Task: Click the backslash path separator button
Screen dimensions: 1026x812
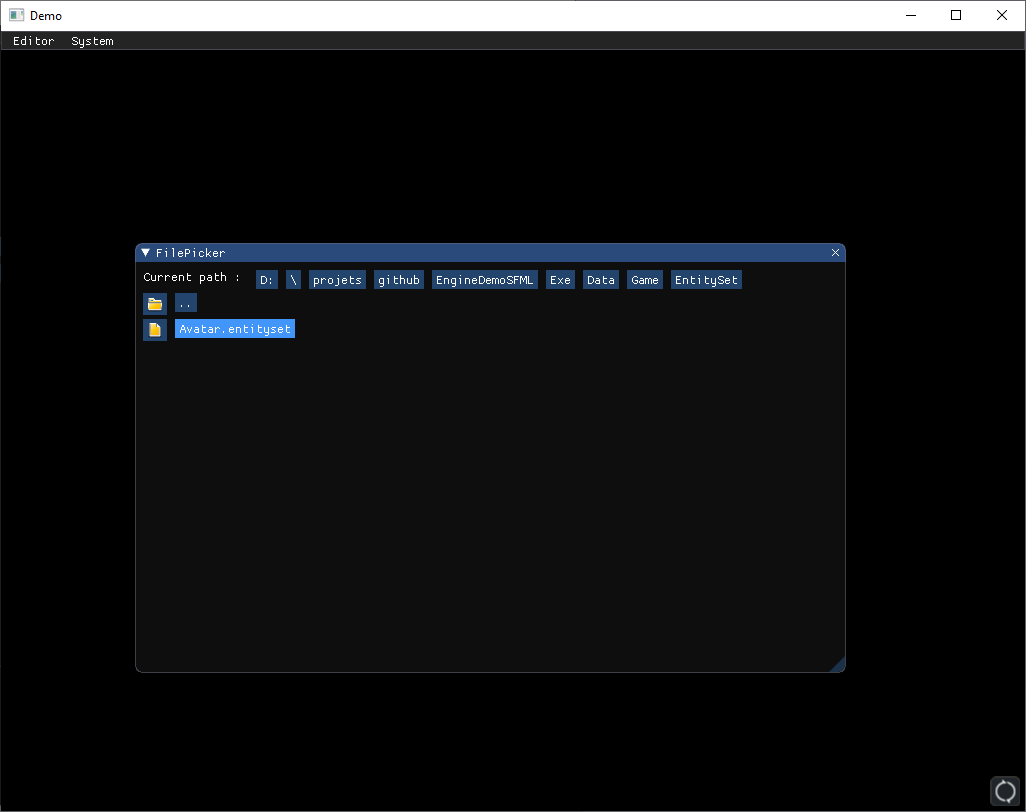Action: point(294,280)
